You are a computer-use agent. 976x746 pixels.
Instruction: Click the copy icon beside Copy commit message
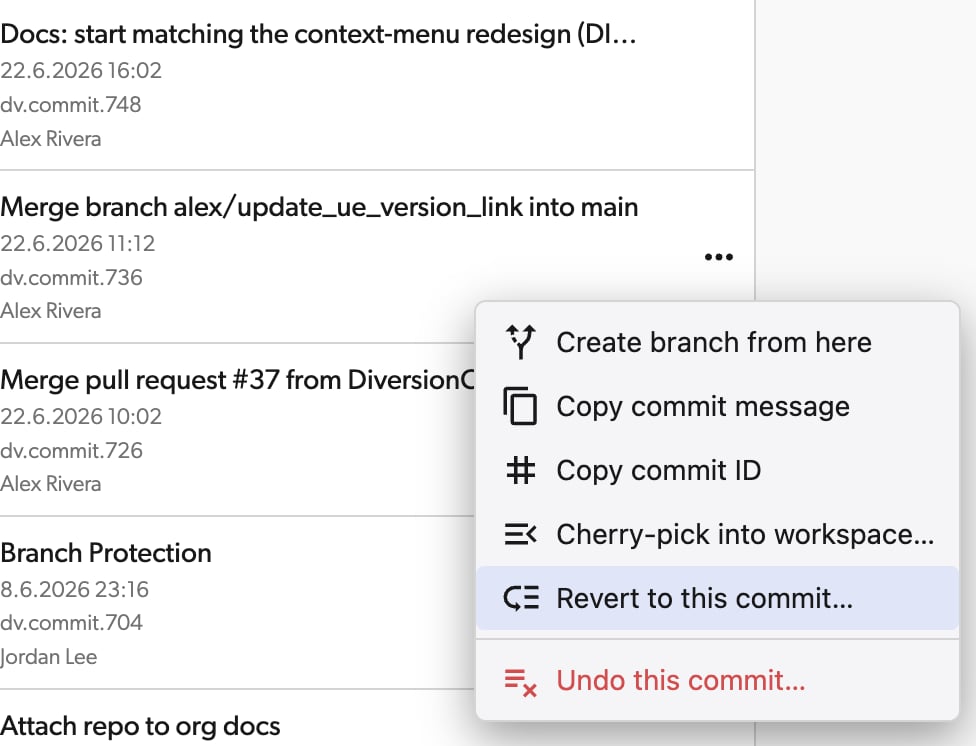(x=520, y=406)
